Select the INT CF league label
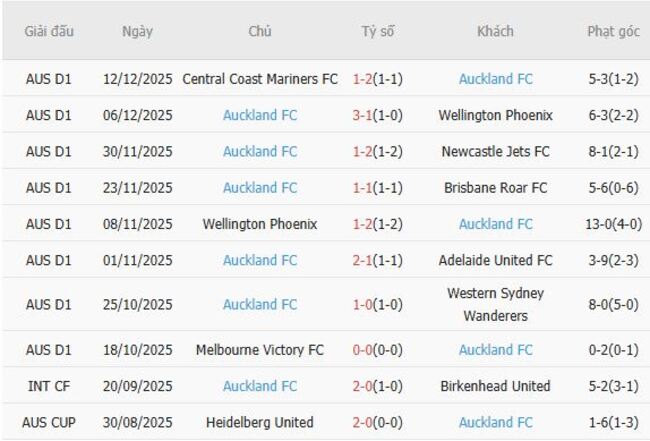The height and width of the screenshot is (441, 650). click(x=49, y=386)
